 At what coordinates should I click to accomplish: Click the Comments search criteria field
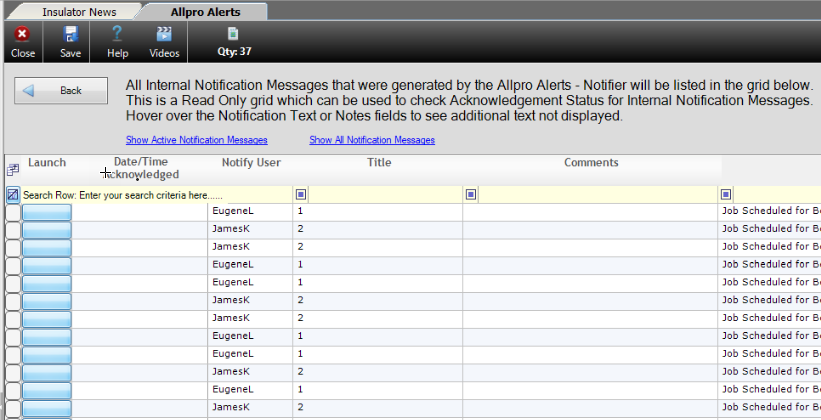pyautogui.click(x=597, y=195)
